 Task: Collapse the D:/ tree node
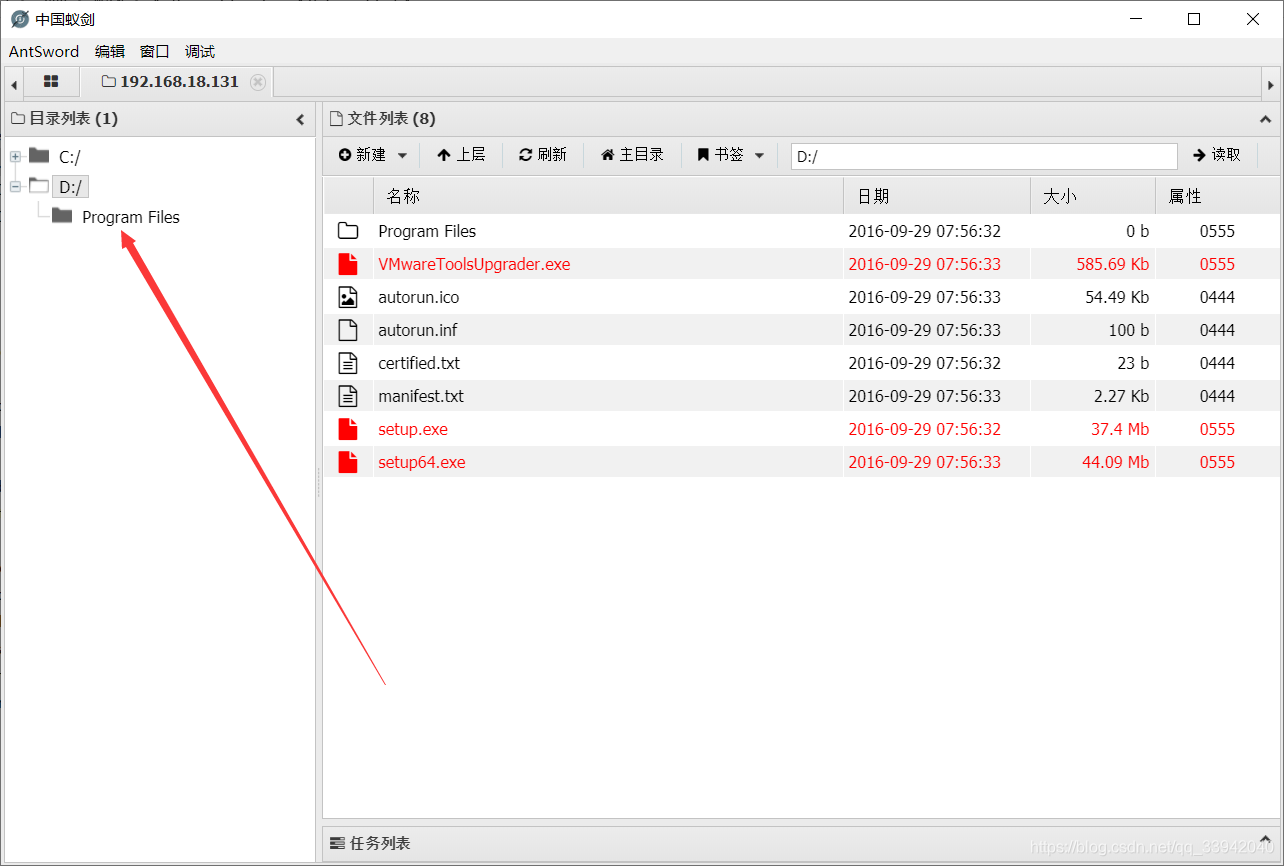[15, 187]
